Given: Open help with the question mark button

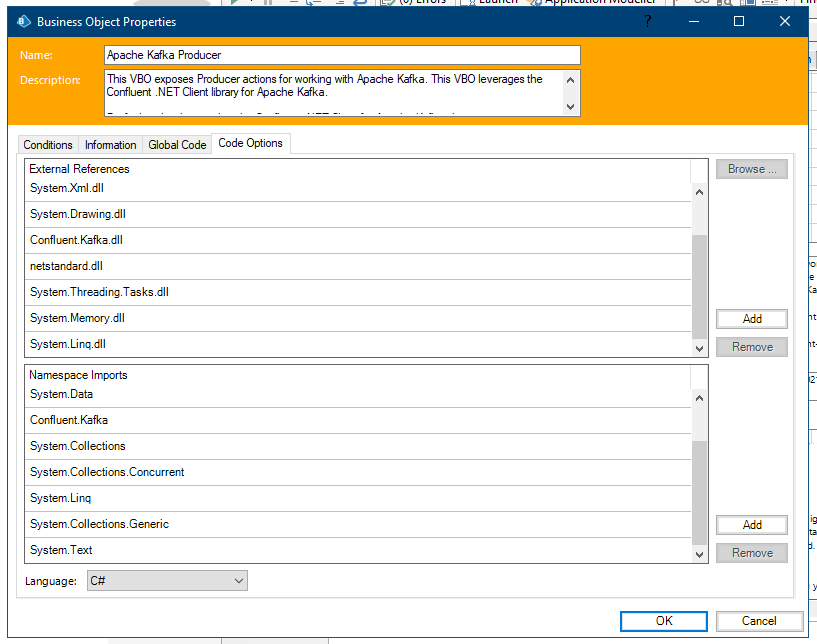Looking at the screenshot, I should tap(648, 21).
